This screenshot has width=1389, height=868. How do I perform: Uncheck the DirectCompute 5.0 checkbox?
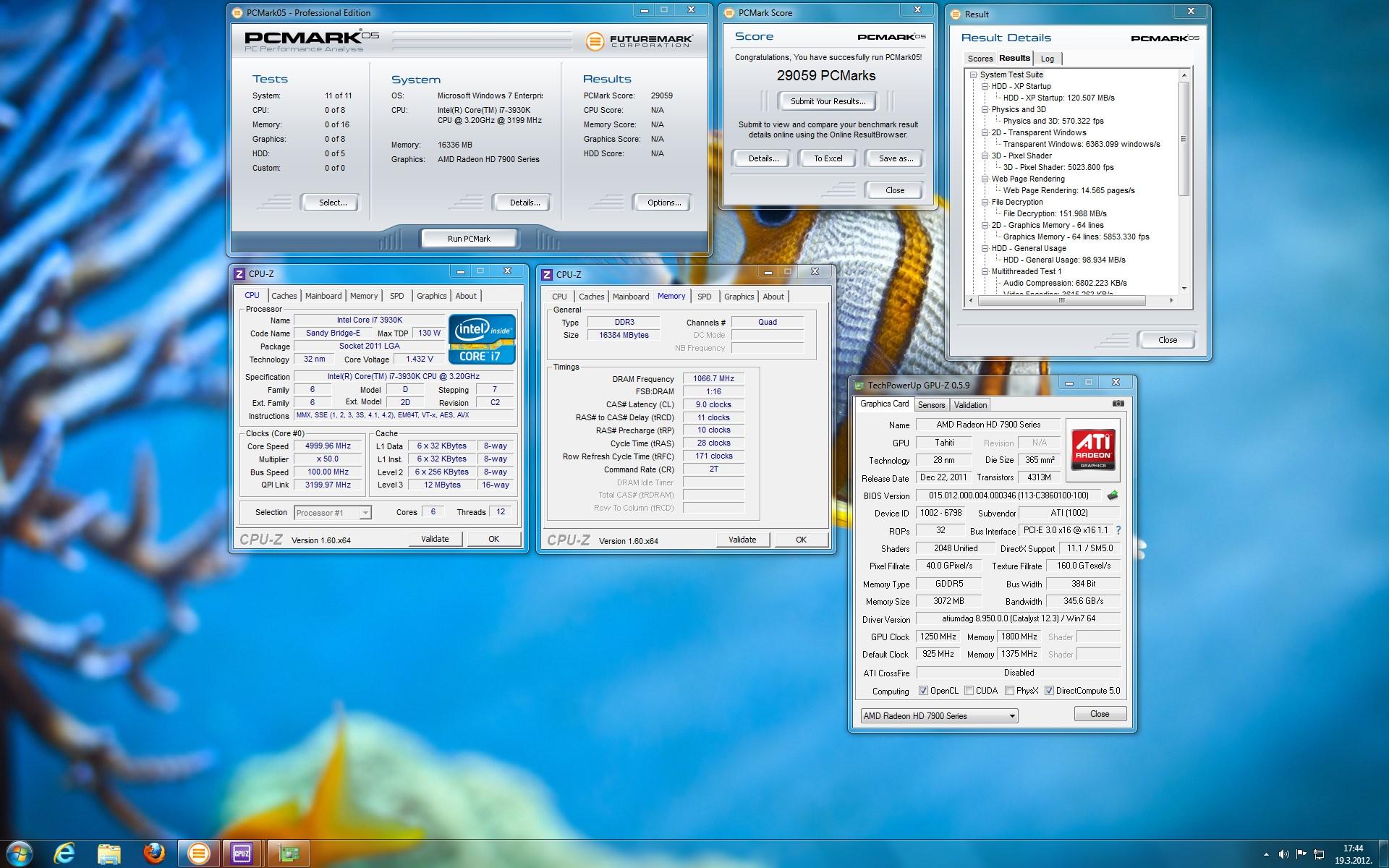pos(1049,691)
